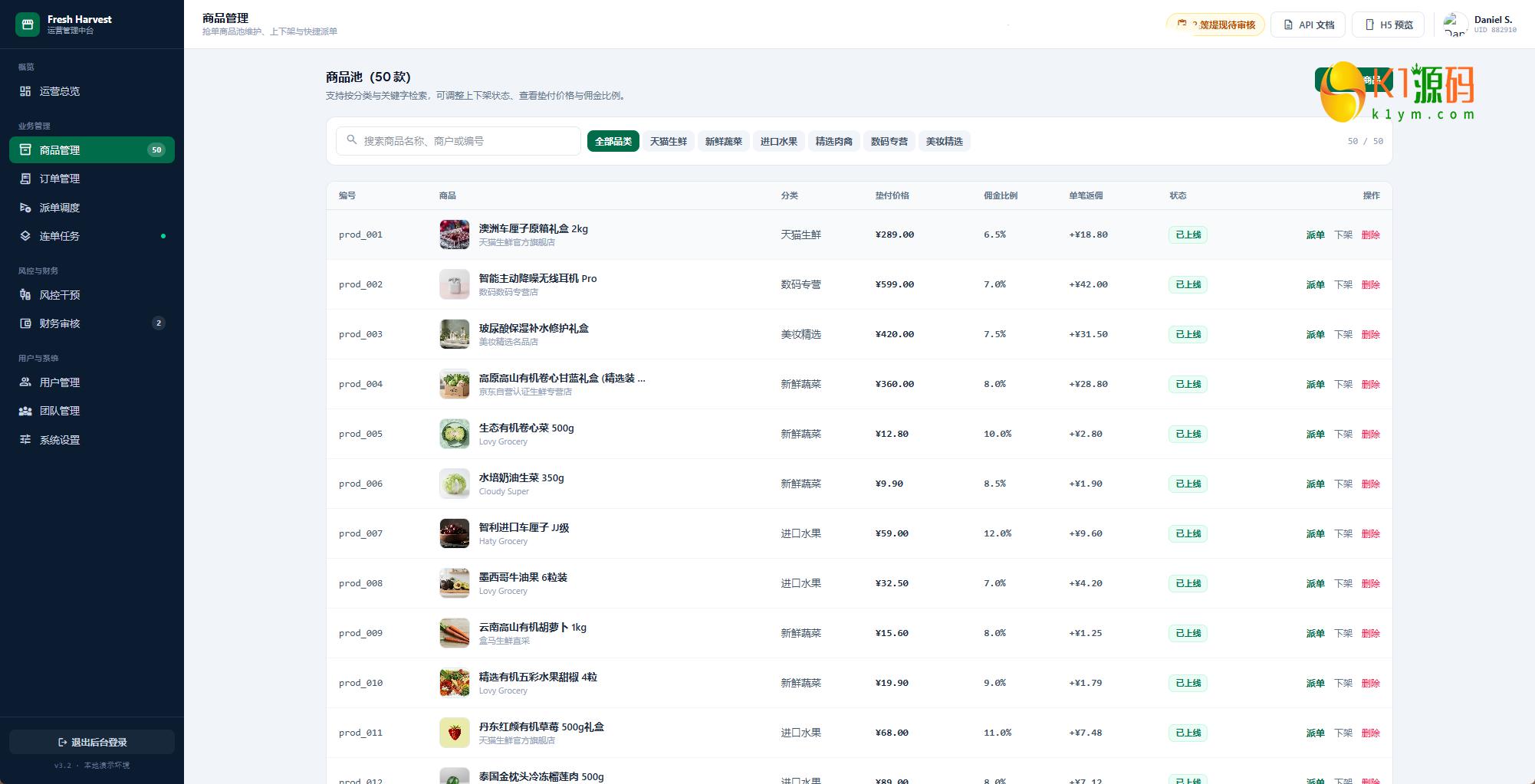Click 删除 for prod_010 row
This screenshot has height=784, width=1535.
pyautogui.click(x=1371, y=683)
